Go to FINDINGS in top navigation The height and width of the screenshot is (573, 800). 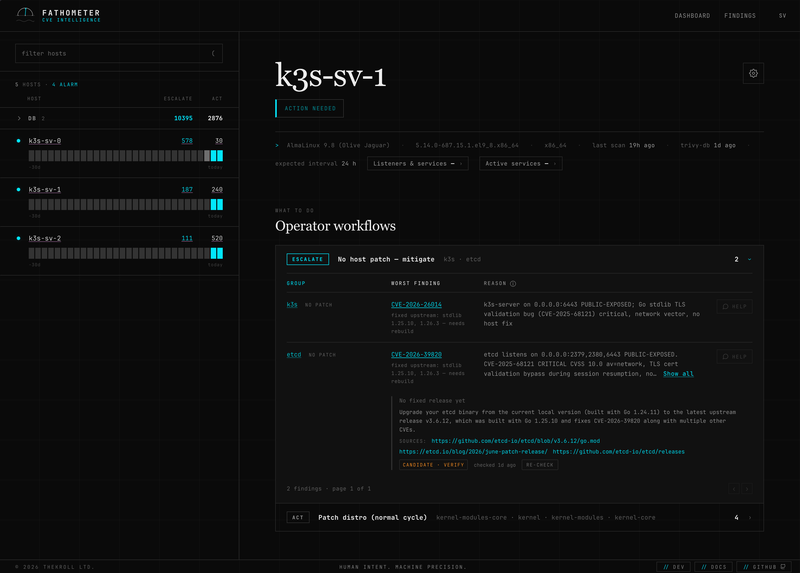(740, 16)
